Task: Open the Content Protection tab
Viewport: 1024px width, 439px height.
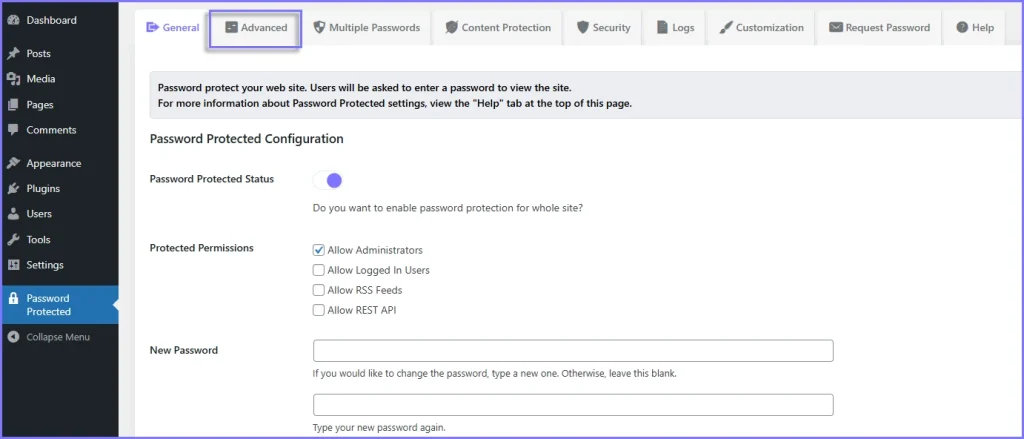Action: point(497,28)
